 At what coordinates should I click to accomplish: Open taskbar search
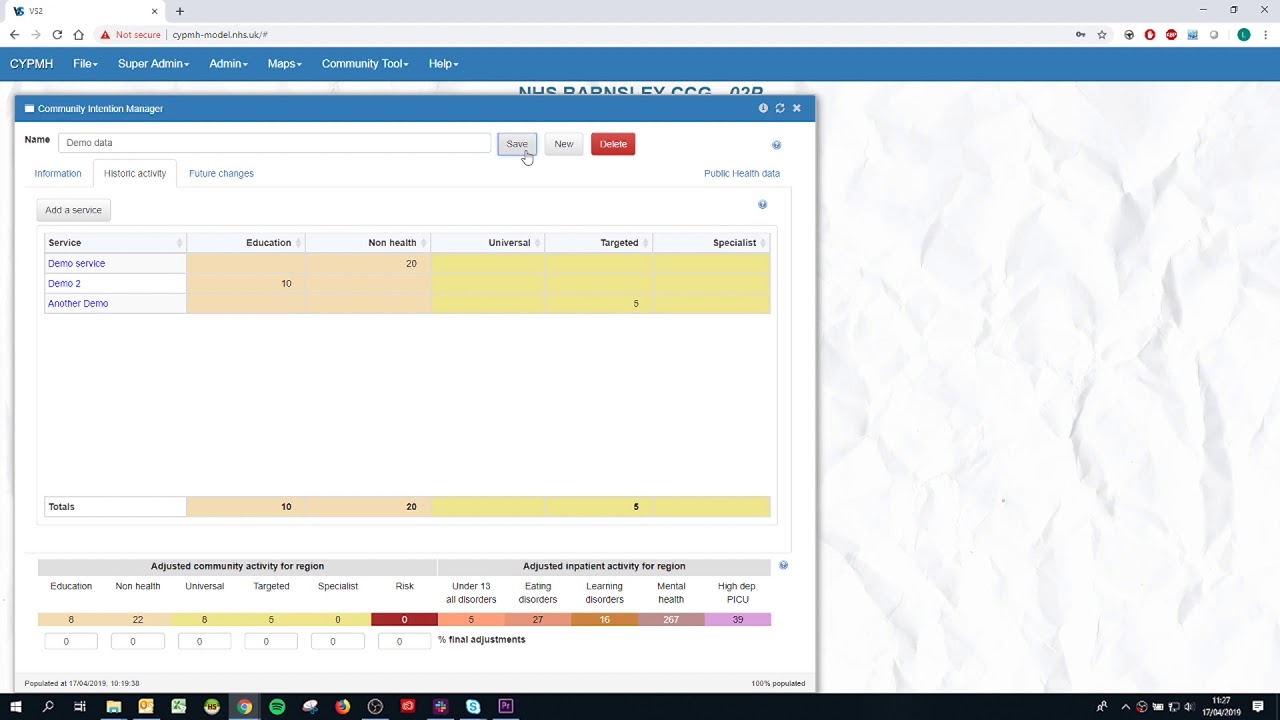[x=48, y=706]
